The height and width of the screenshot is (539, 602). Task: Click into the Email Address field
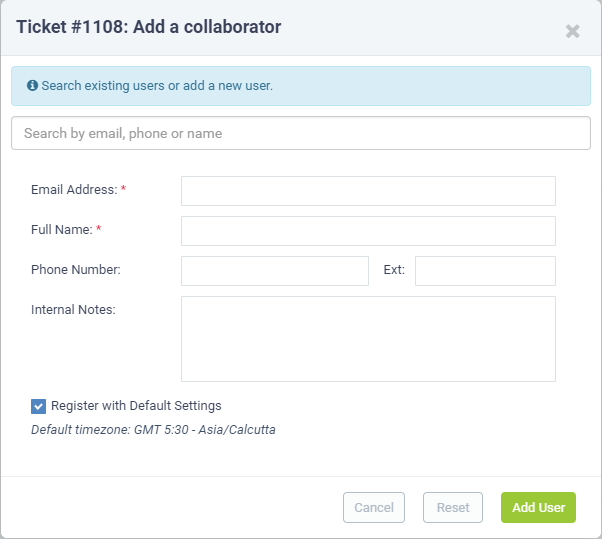pos(368,191)
